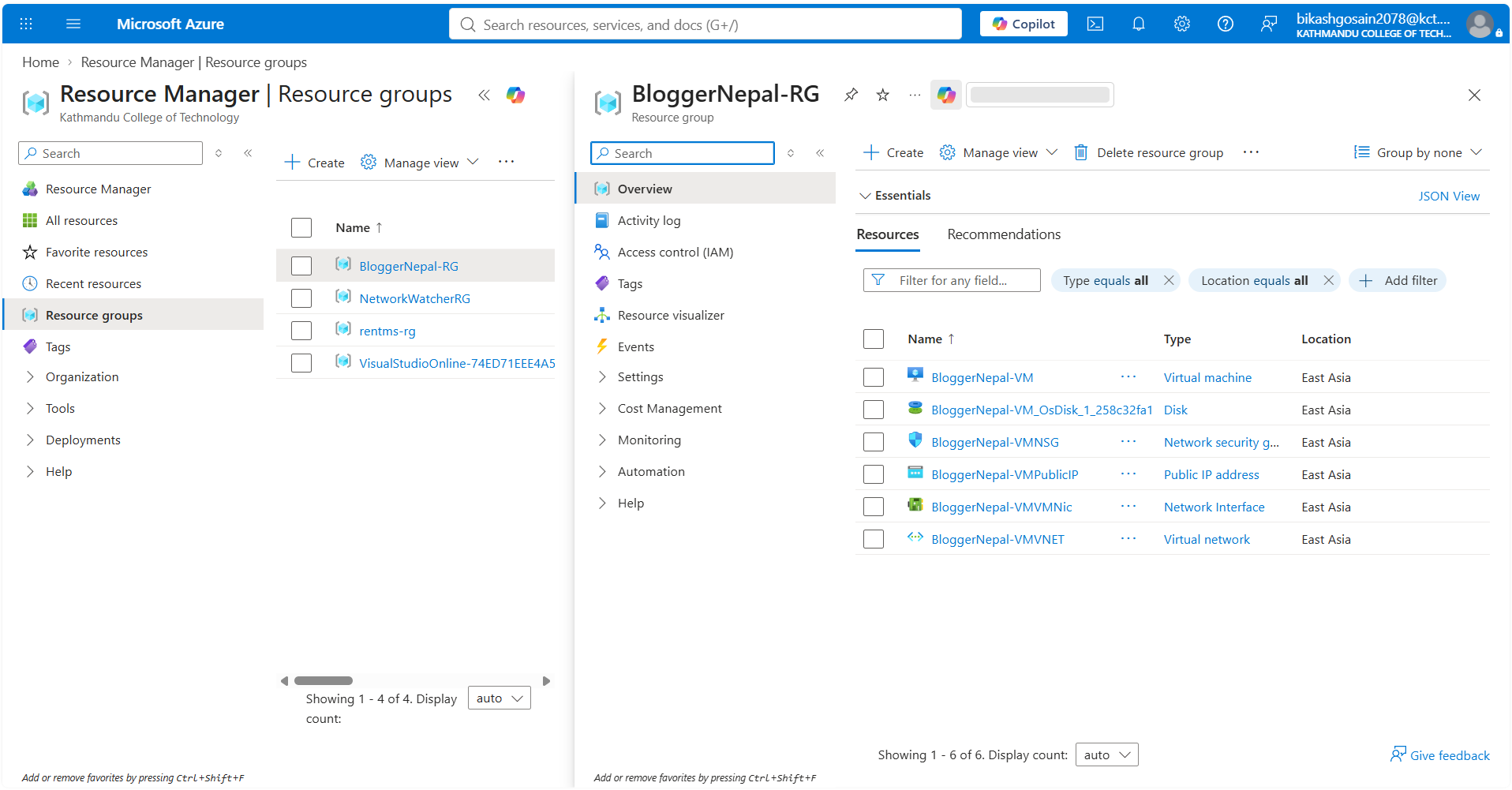Open the notifications bell

pos(1138,24)
